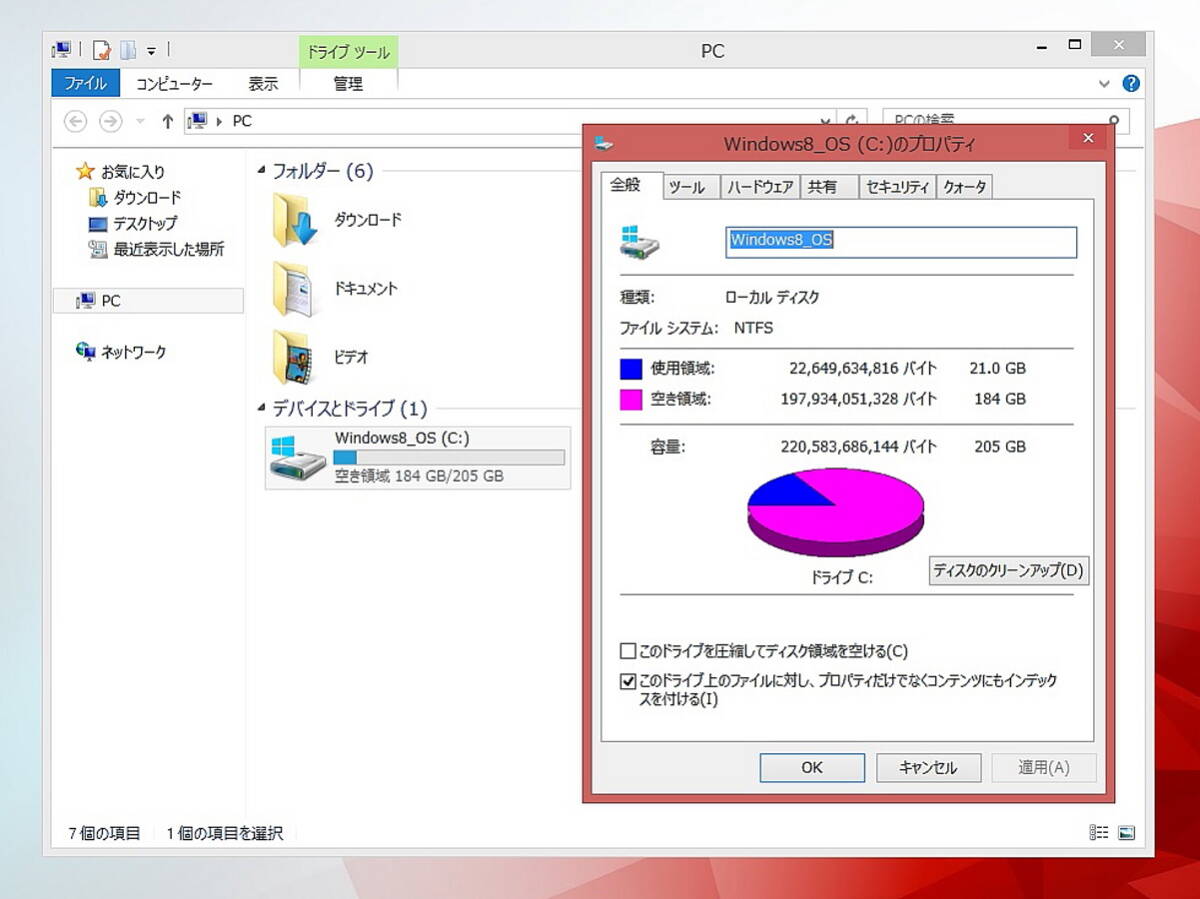This screenshot has width=1200, height=899.
Task: Switch to the セキュリティ tab
Action: [x=898, y=187]
